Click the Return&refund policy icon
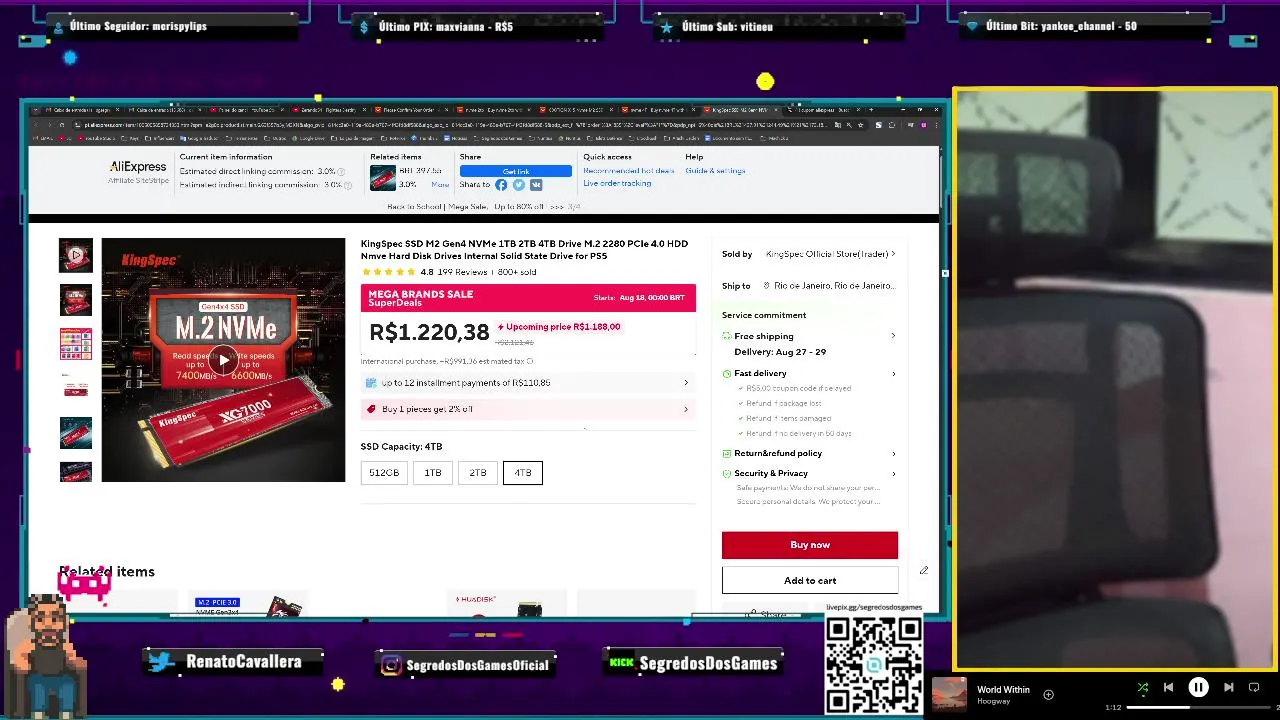Viewport: 1280px width, 720px height. coord(727,453)
